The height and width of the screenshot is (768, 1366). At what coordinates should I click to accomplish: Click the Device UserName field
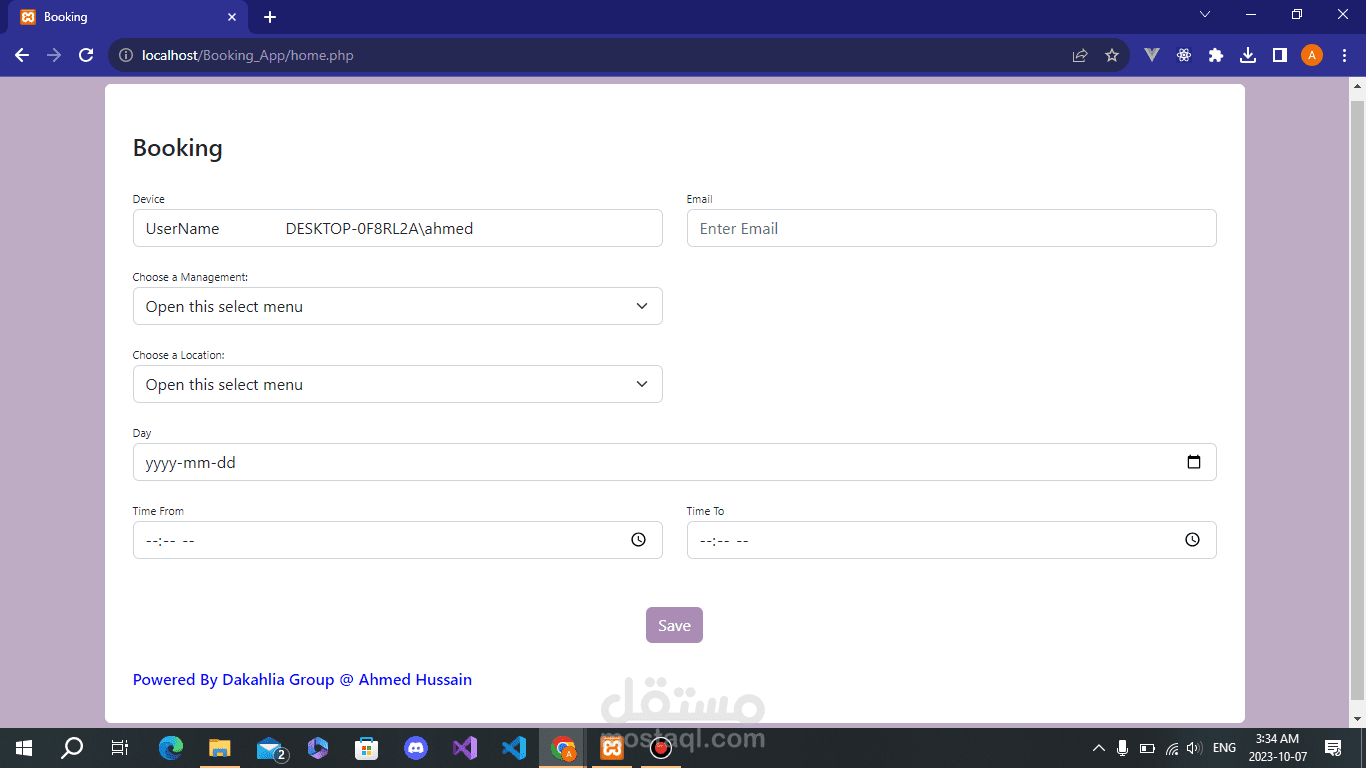click(398, 228)
